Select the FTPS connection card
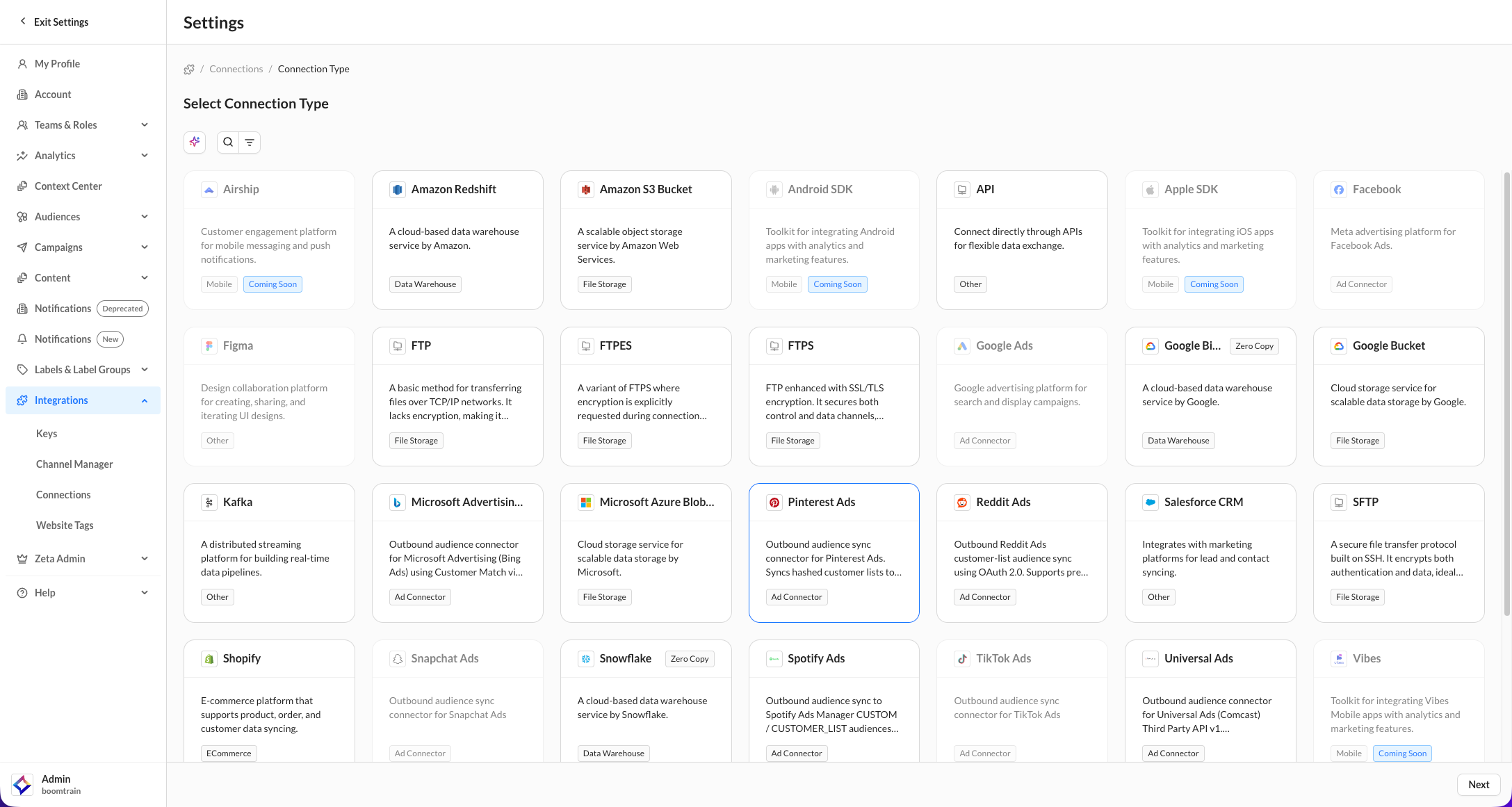This screenshot has width=1512, height=807. tap(834, 396)
